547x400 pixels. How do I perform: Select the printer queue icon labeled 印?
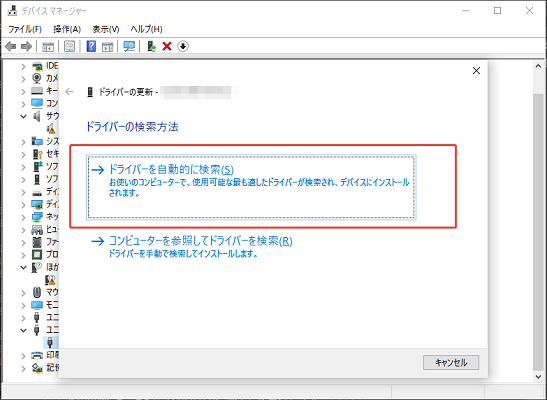coord(37,355)
